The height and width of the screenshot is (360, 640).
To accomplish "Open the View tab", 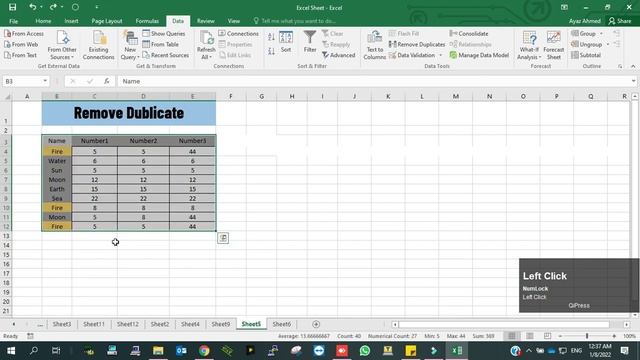I will click(x=233, y=21).
